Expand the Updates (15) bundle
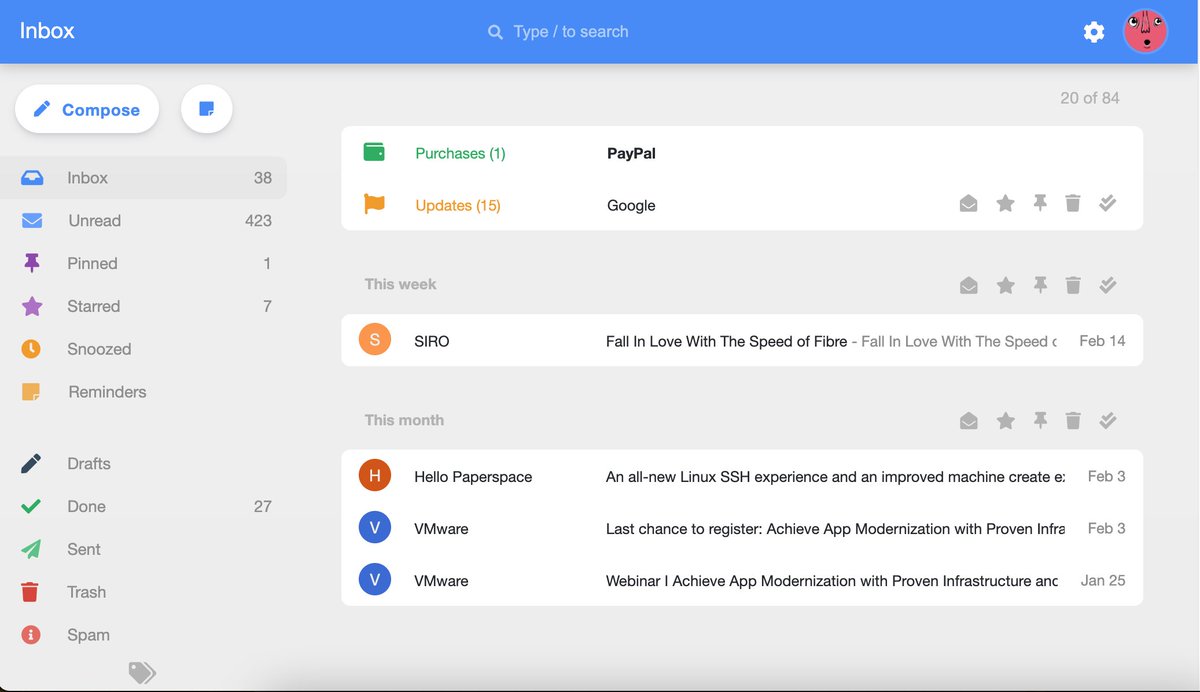The height and width of the screenshot is (692, 1200). [x=742, y=205]
